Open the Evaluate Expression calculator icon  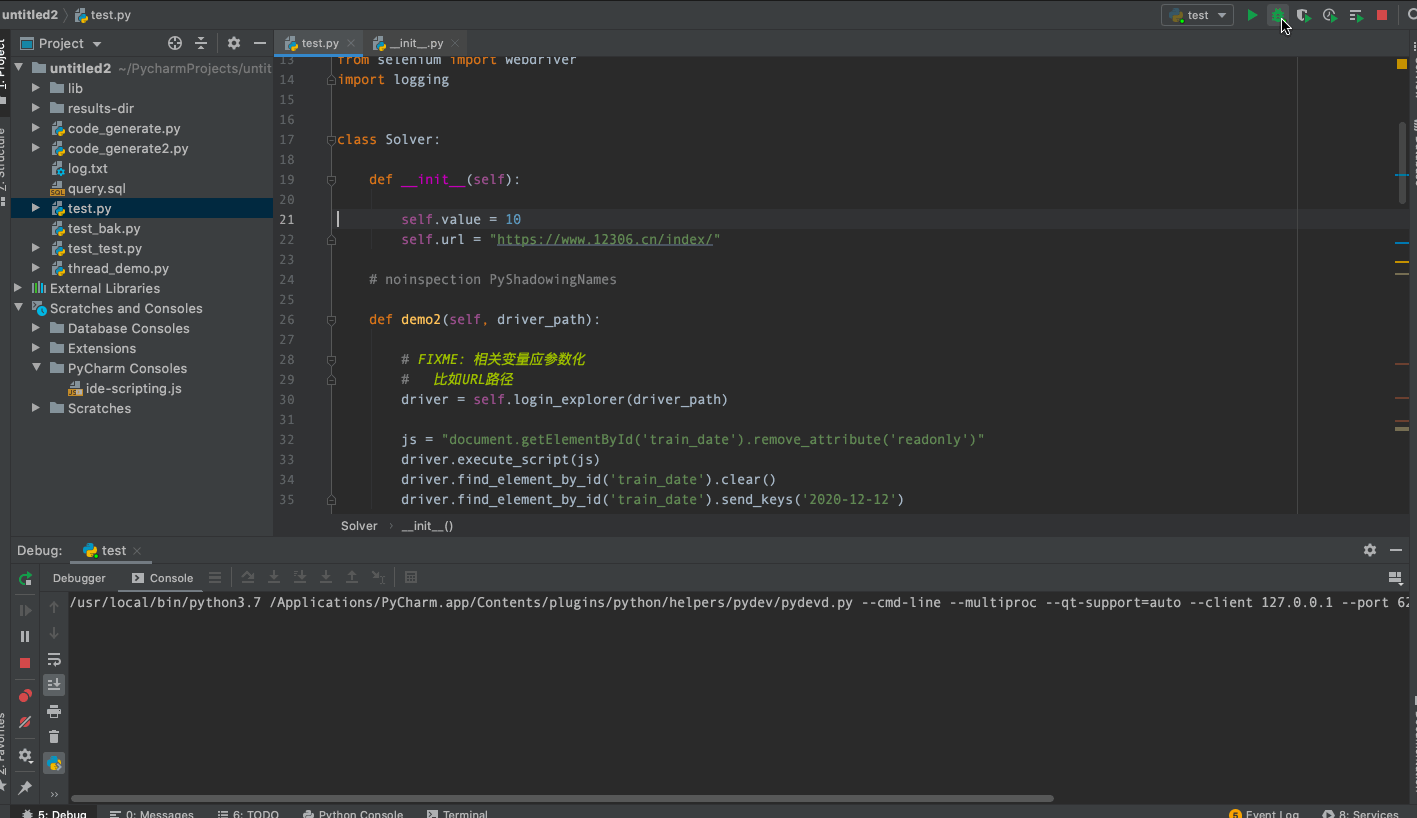(411, 577)
